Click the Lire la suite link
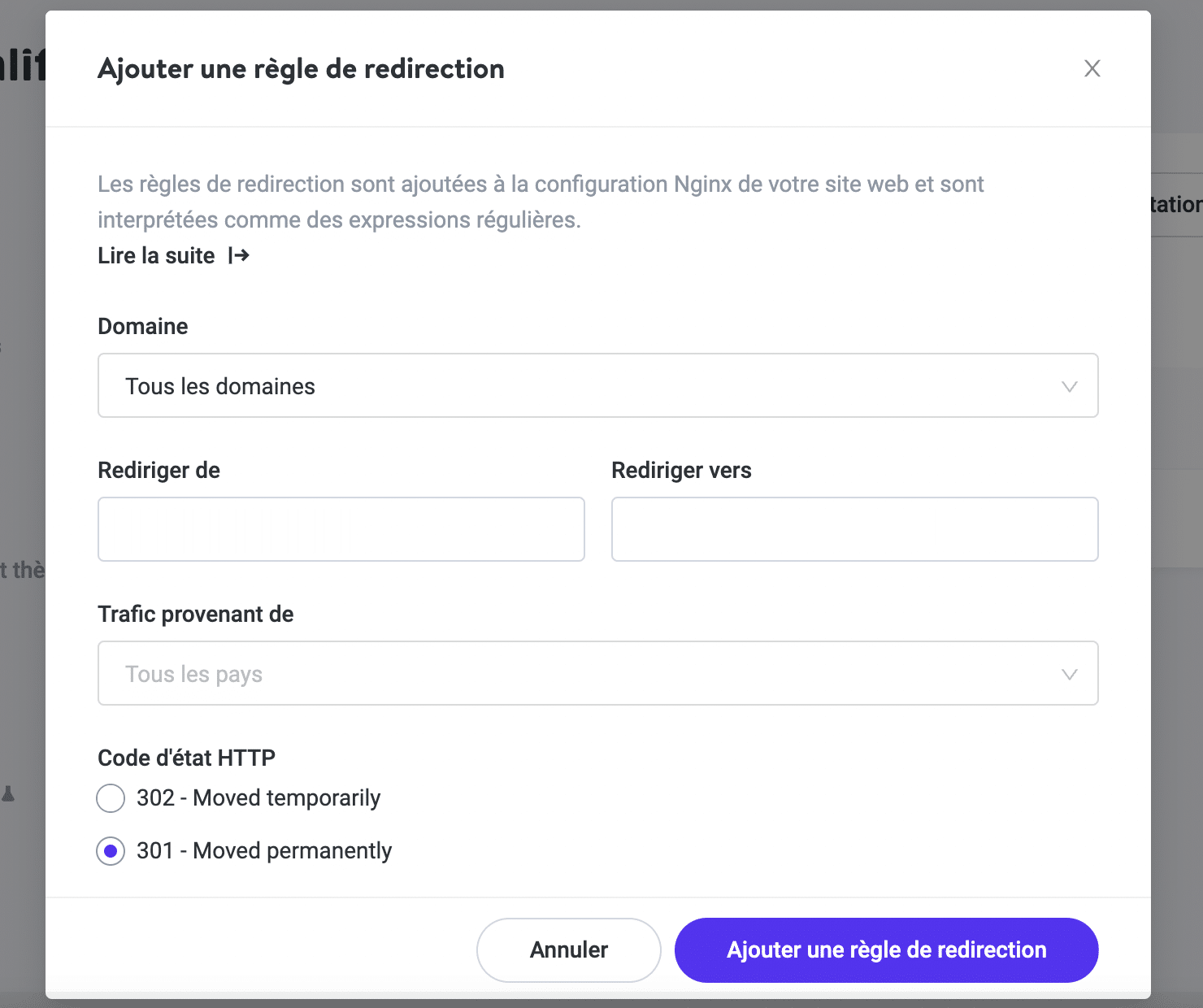This screenshot has width=1203, height=1008. pos(155,255)
